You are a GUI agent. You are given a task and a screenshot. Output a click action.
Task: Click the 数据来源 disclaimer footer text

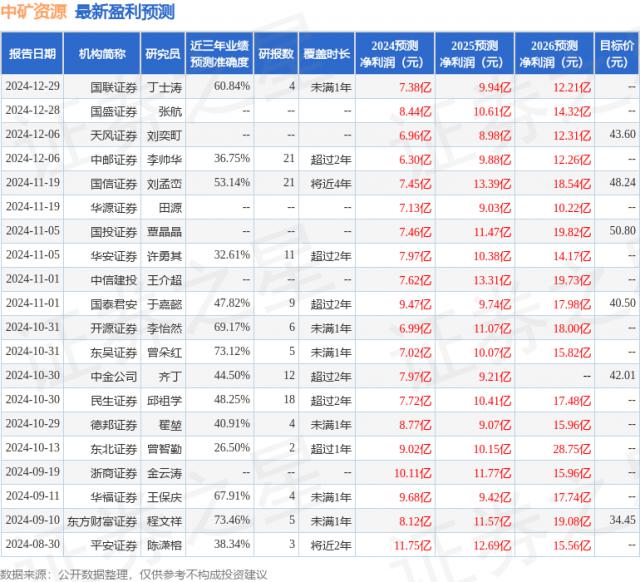(x=137, y=572)
